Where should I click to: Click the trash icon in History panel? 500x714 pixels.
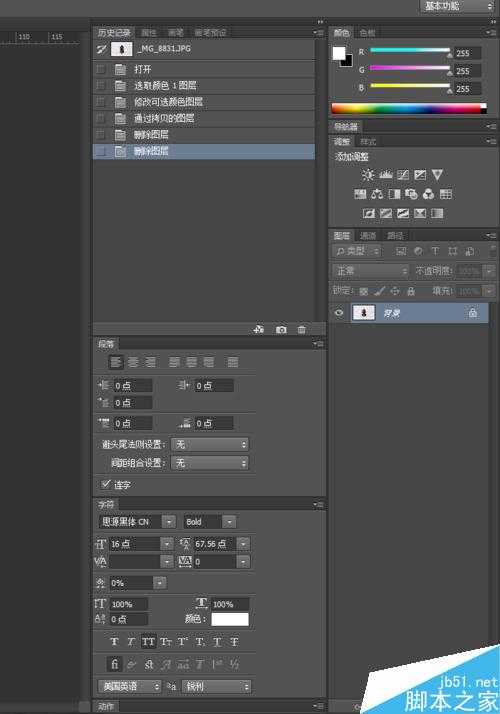click(302, 330)
